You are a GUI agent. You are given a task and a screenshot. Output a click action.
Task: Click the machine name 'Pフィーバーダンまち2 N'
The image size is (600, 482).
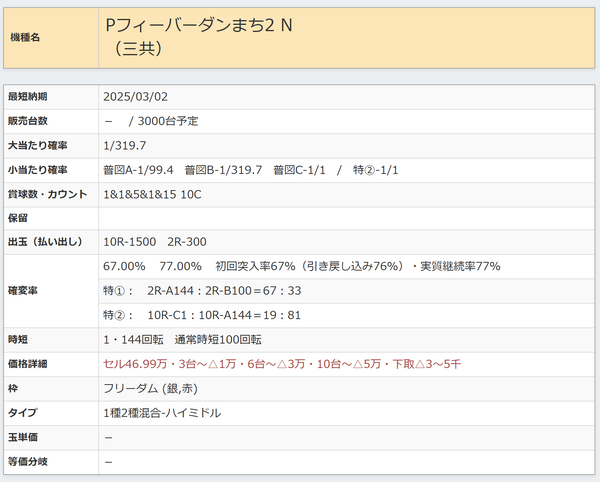199,25
